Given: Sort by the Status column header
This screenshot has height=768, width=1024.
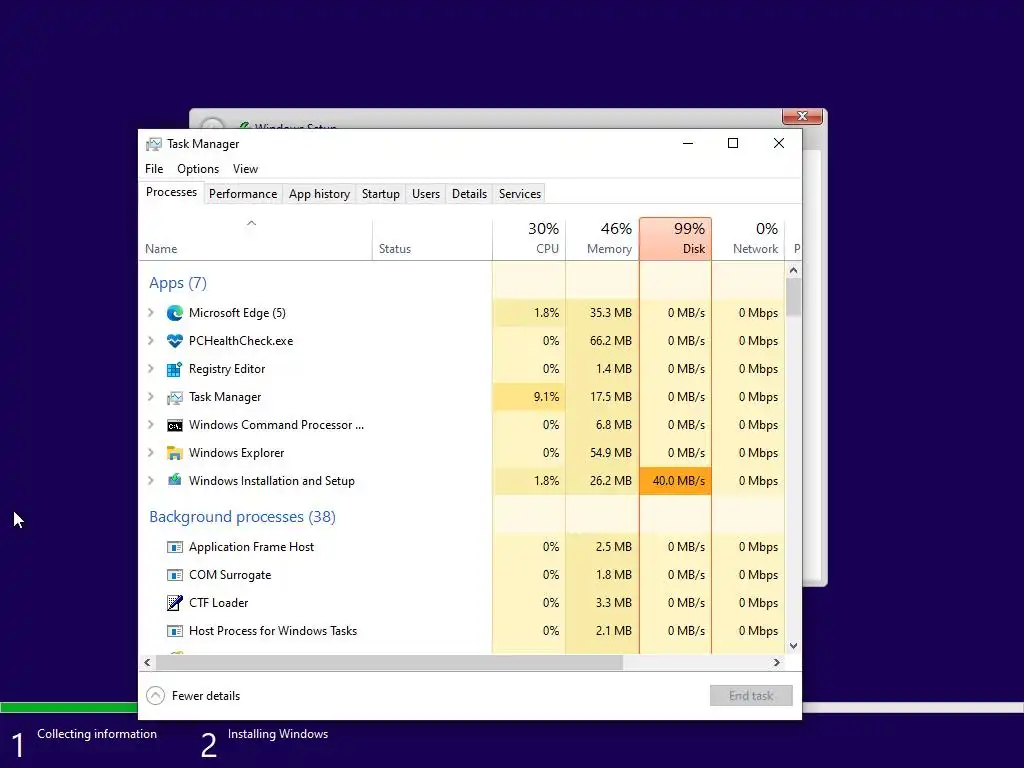Looking at the screenshot, I should [x=432, y=239].
